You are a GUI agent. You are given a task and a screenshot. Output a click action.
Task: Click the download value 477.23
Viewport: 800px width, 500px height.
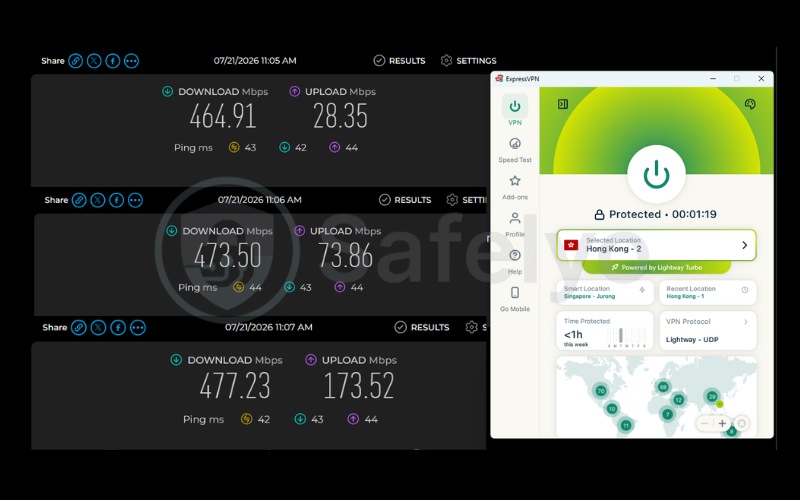tap(235, 385)
